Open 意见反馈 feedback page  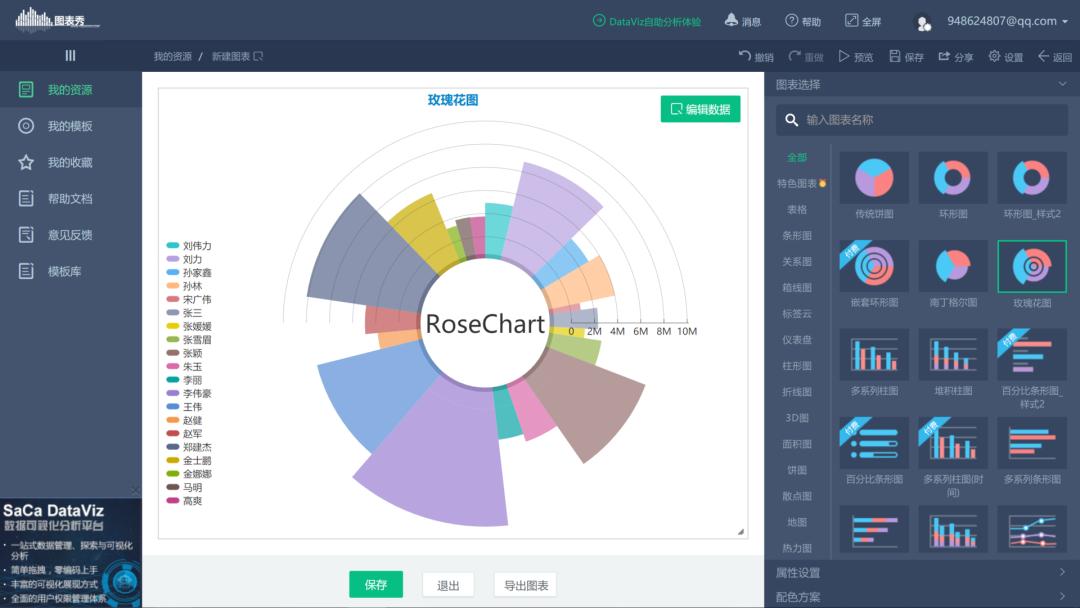click(x=70, y=235)
